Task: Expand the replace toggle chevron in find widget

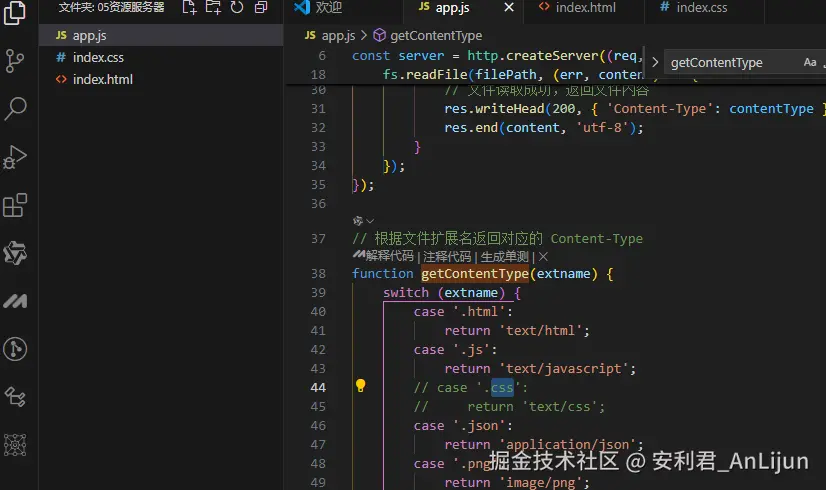Action: (655, 62)
